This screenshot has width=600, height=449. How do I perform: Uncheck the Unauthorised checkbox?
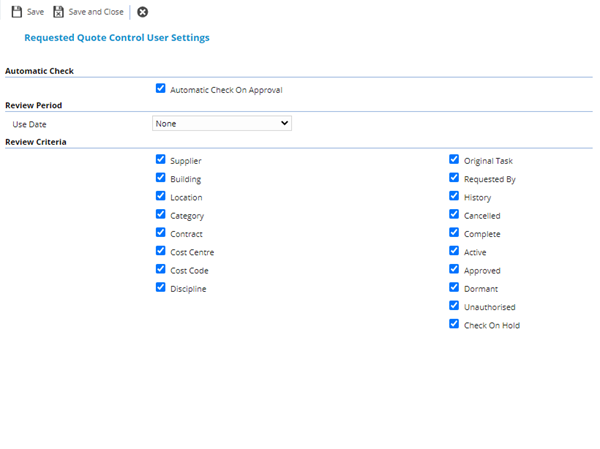(454, 305)
